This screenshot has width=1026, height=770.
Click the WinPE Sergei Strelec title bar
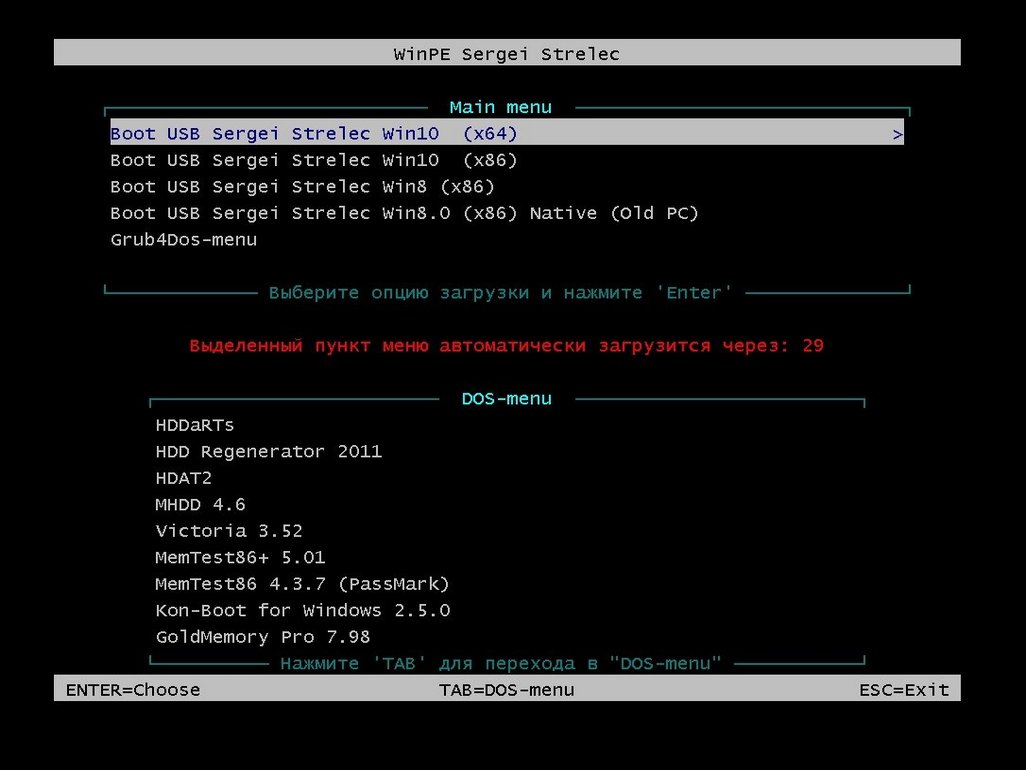pos(507,54)
